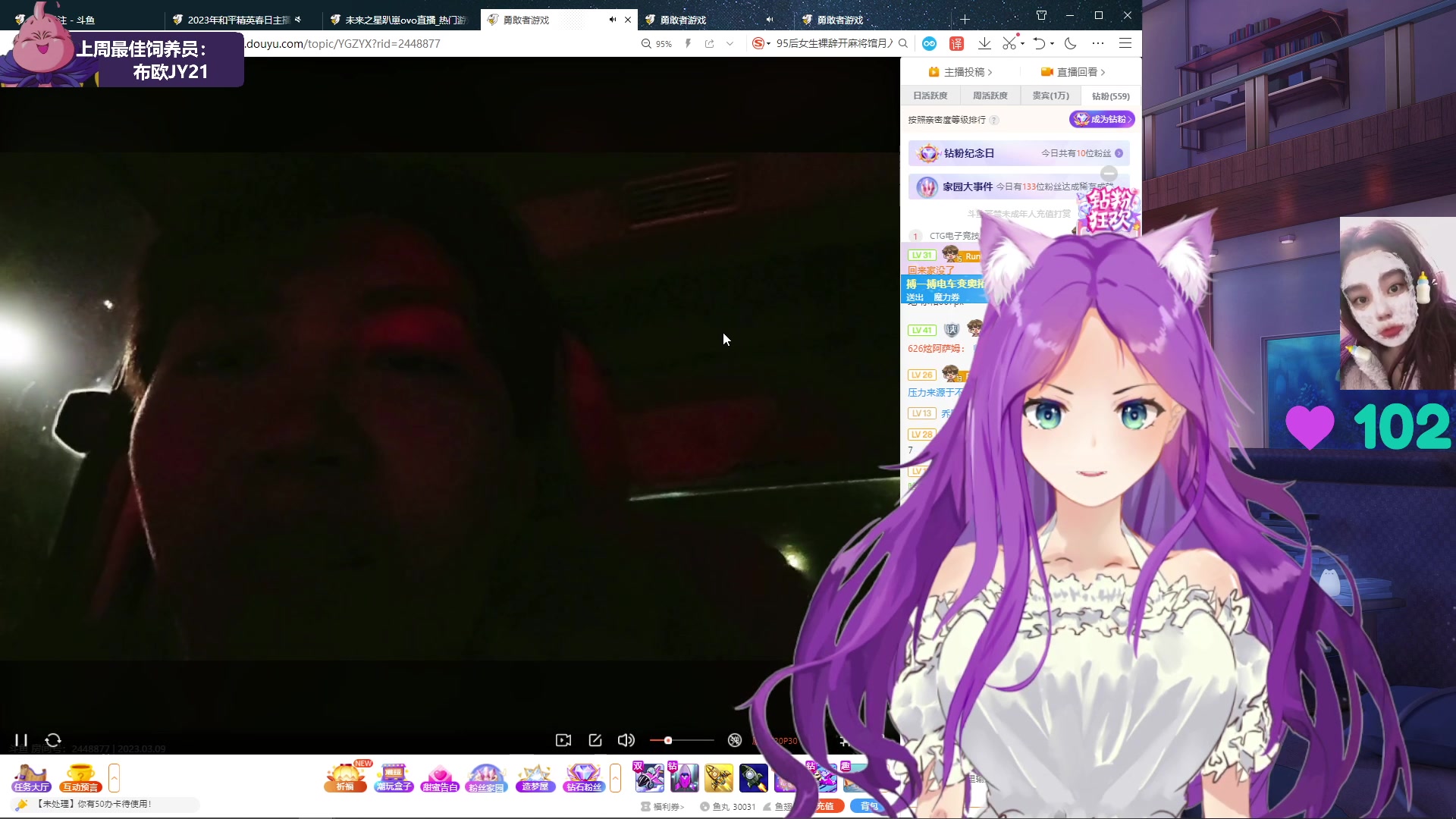
Task: Click 鱼丸 30031 balance
Action: click(728, 807)
